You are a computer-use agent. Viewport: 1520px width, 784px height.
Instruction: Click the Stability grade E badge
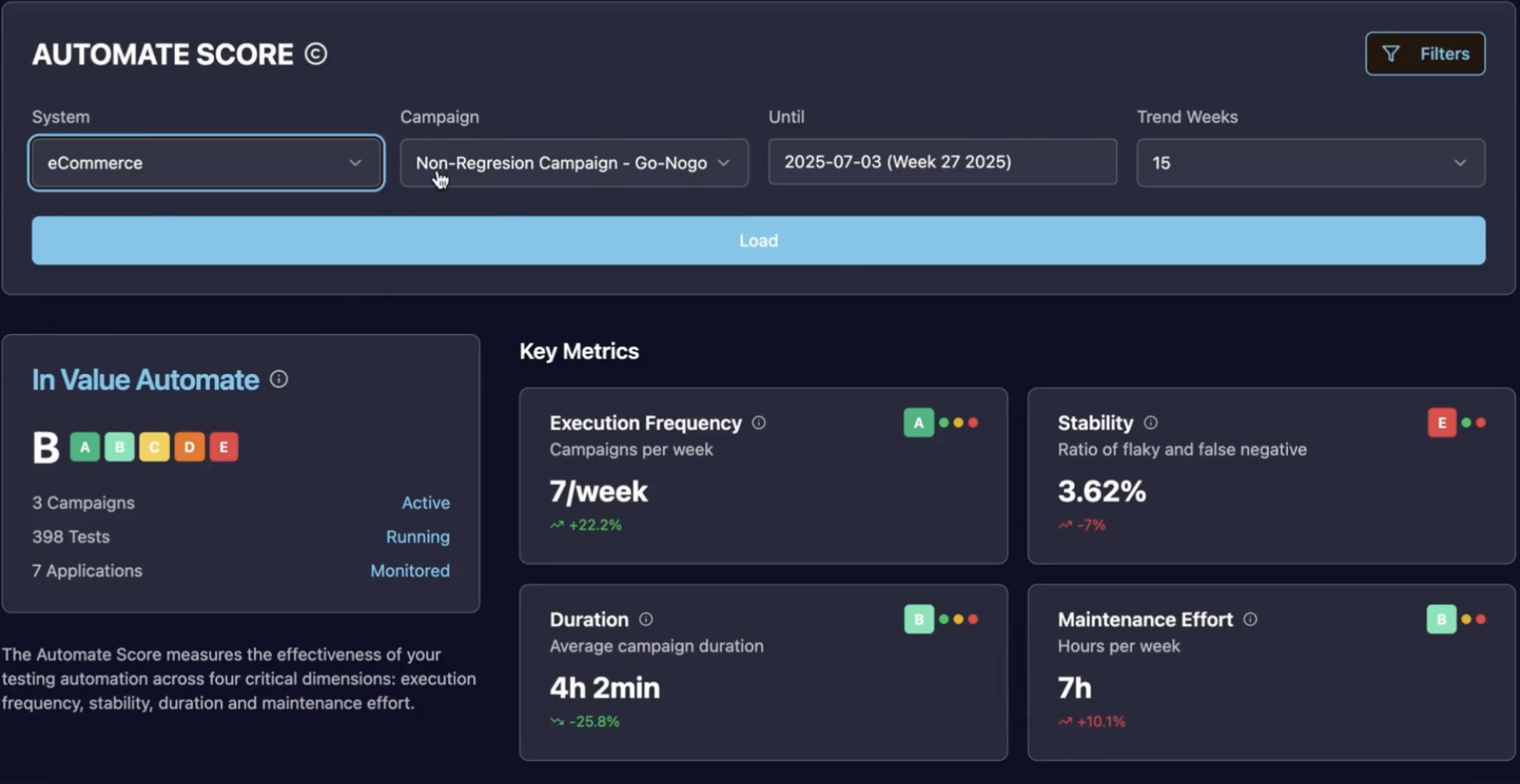(x=1441, y=422)
